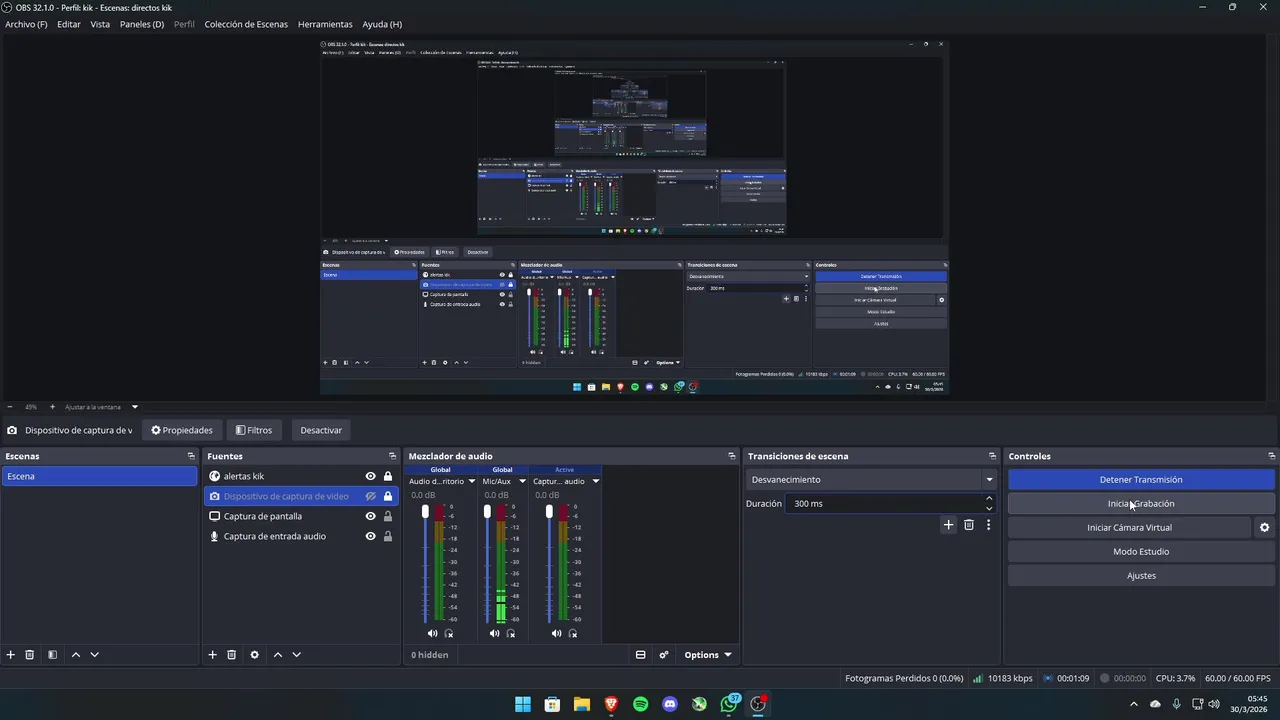Toggle monitoring headphone icon for Mic/Aux

point(511,633)
